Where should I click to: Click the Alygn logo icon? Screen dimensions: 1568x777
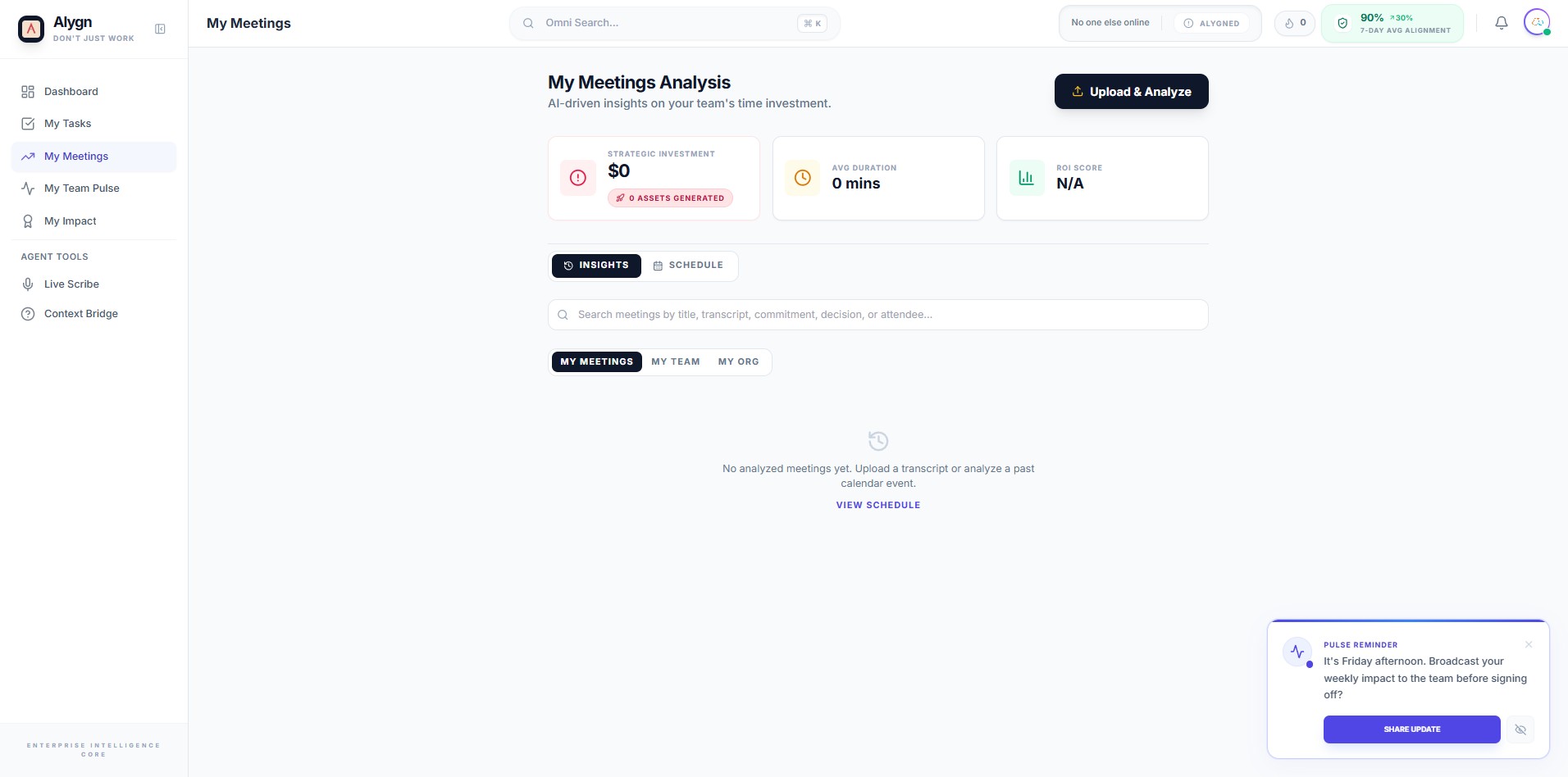tap(31, 29)
